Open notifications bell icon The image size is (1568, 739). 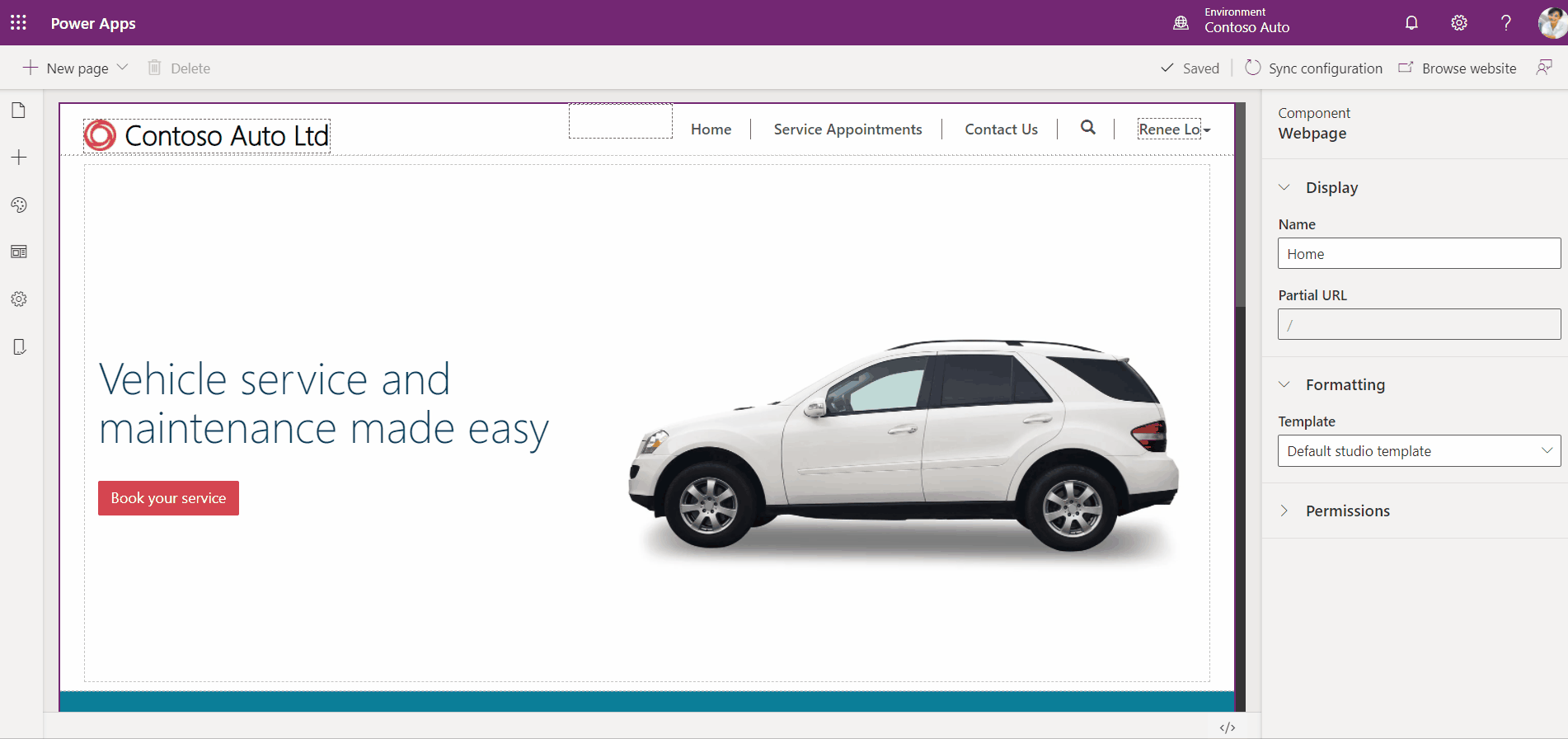(1411, 23)
